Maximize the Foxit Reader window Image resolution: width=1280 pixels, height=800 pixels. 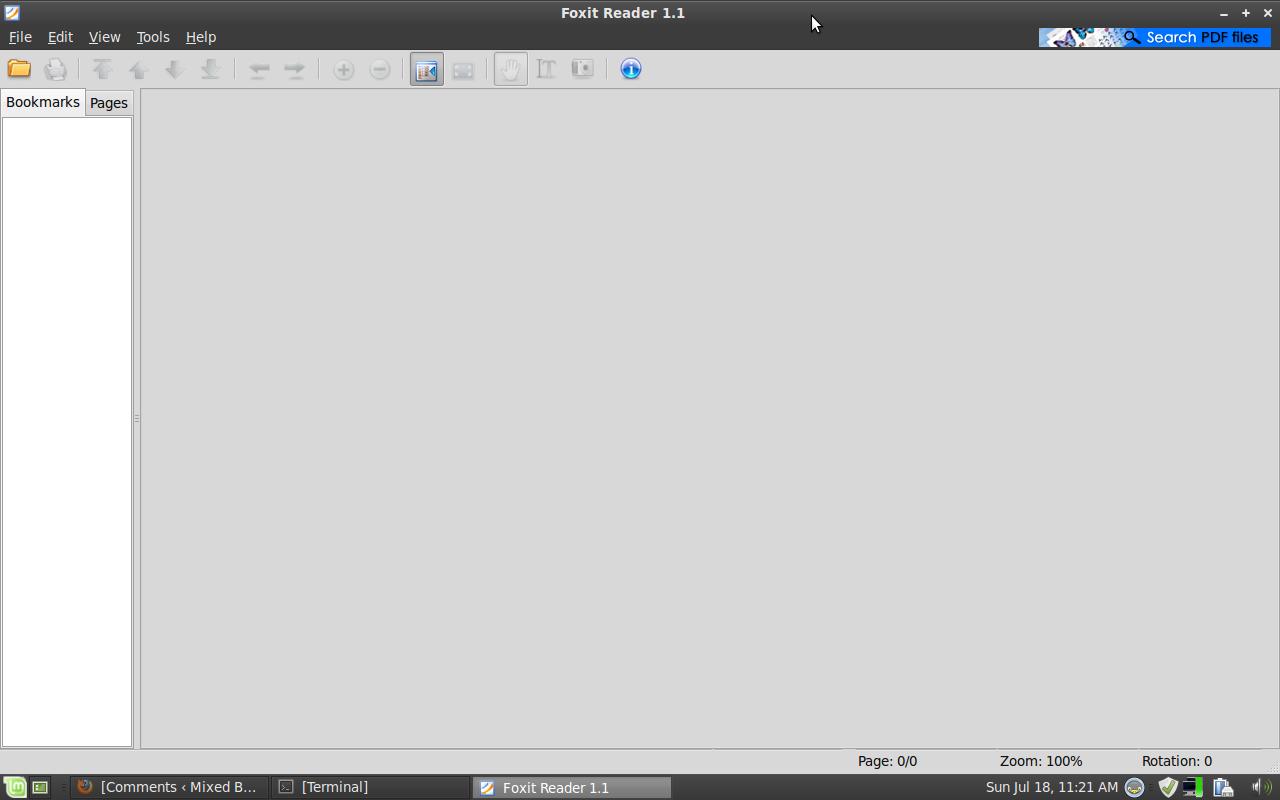[1246, 13]
